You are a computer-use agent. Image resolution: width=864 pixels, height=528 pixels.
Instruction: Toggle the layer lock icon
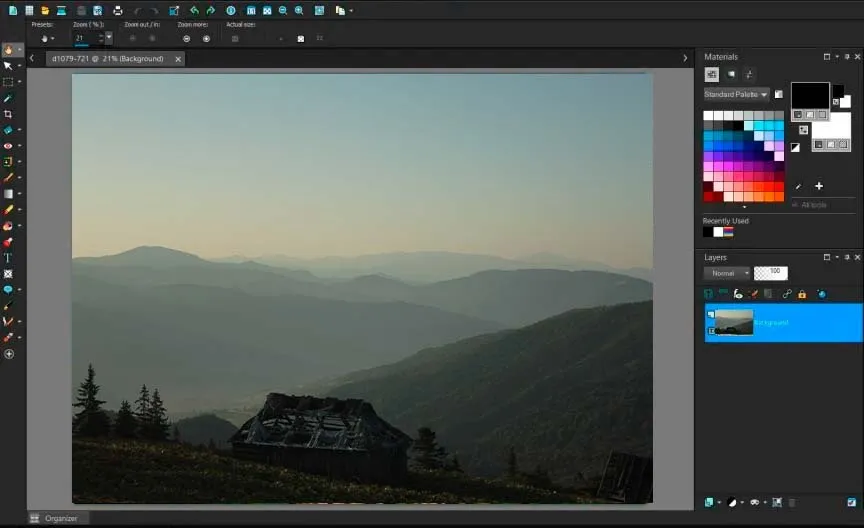pyautogui.click(x=802, y=294)
